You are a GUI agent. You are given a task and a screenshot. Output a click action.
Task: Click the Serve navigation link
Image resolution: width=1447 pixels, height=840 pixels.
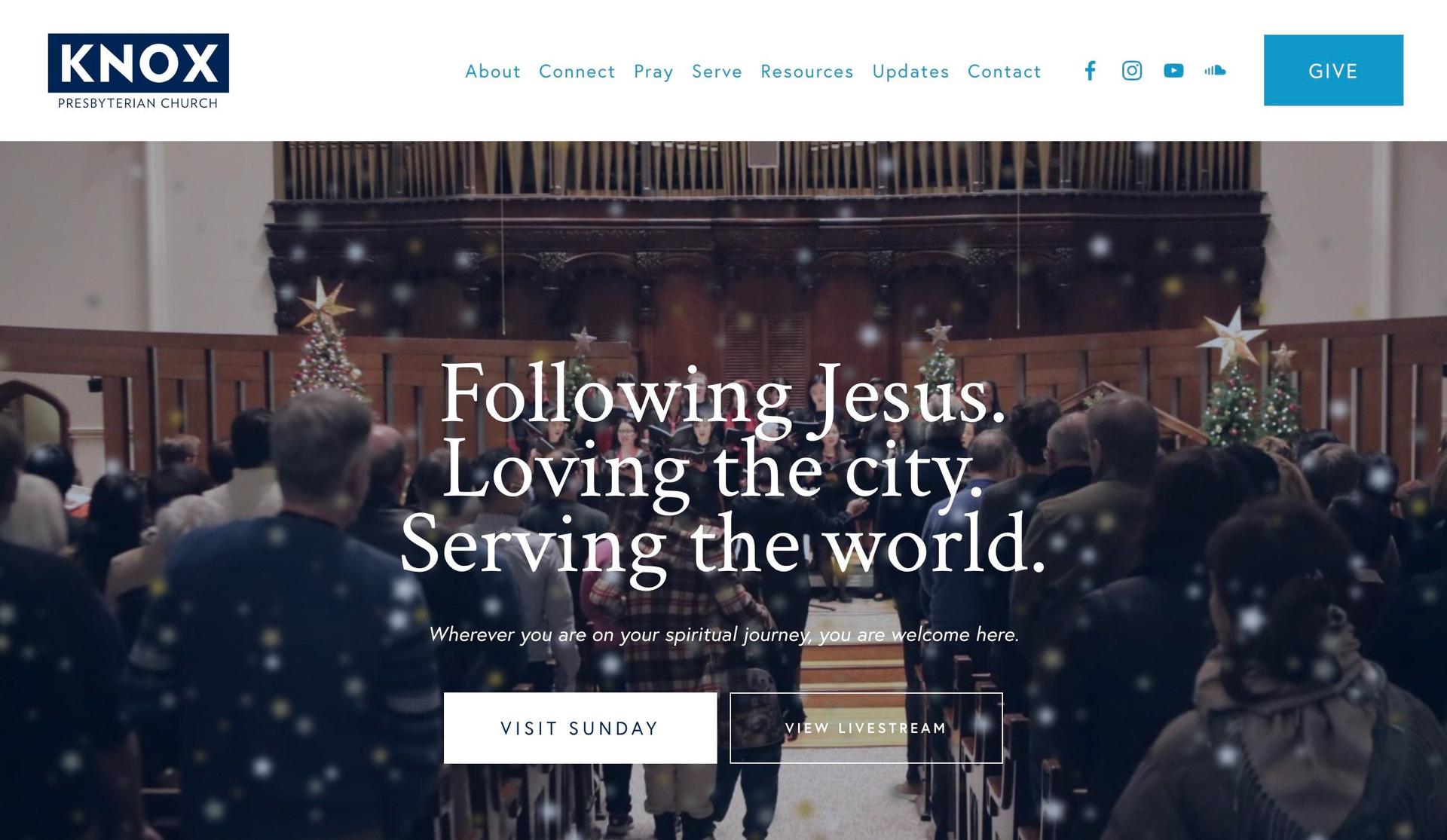coord(717,71)
